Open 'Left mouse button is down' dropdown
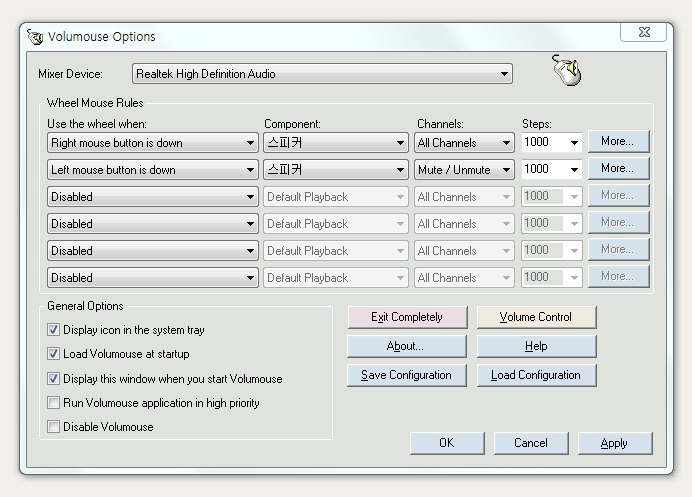This screenshot has height=497, width=692. [x=153, y=170]
